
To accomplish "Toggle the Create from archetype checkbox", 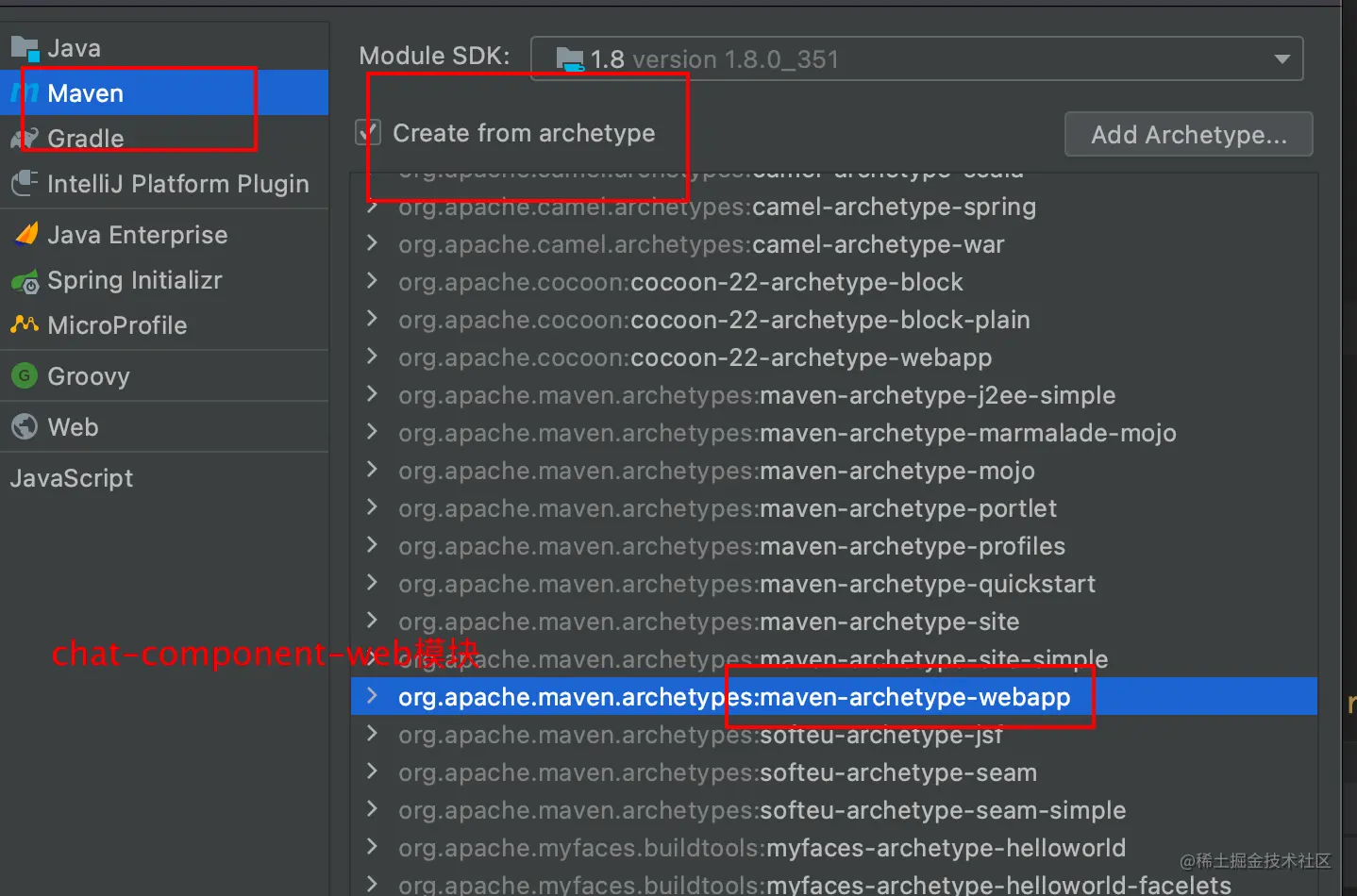I will [x=368, y=133].
